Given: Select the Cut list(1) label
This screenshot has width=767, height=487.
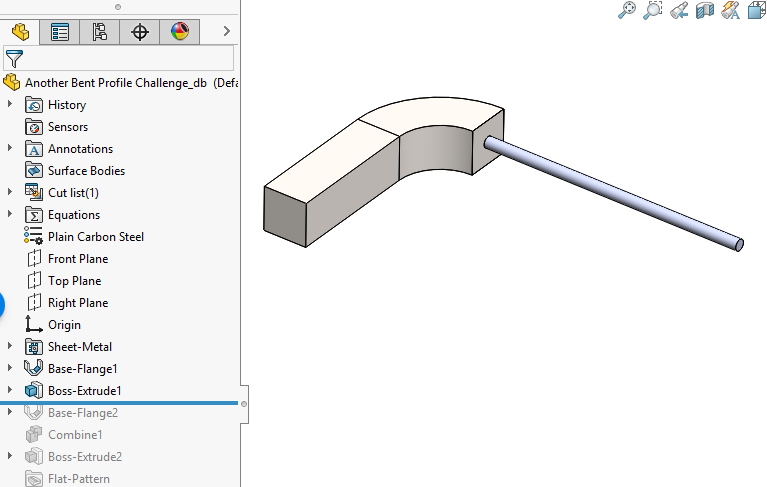Looking at the screenshot, I should coord(73,193).
